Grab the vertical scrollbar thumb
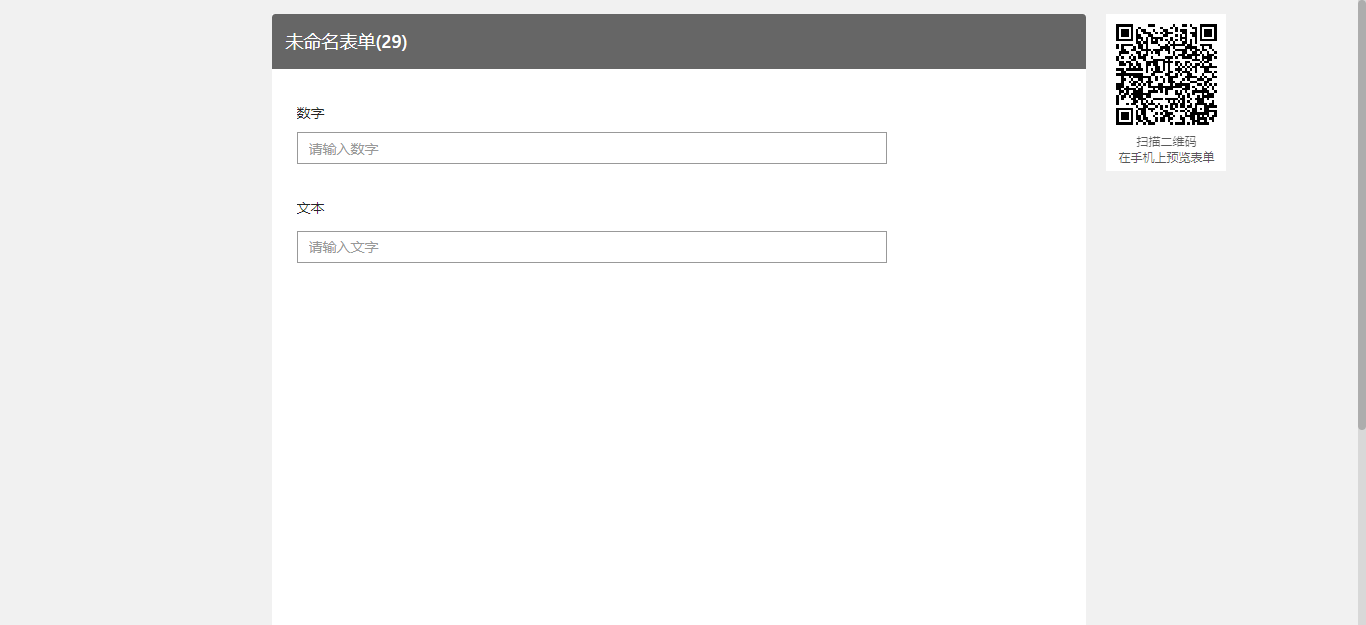Image resolution: width=1366 pixels, height=625 pixels. pos(1361,215)
